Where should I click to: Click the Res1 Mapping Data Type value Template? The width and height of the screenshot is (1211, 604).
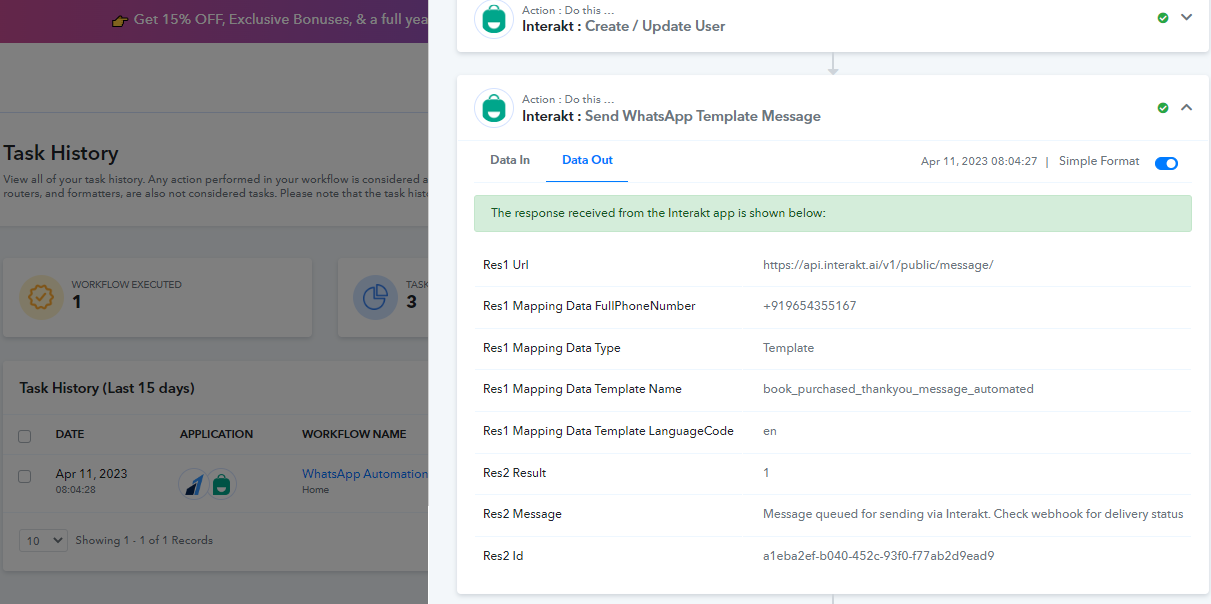pos(788,348)
